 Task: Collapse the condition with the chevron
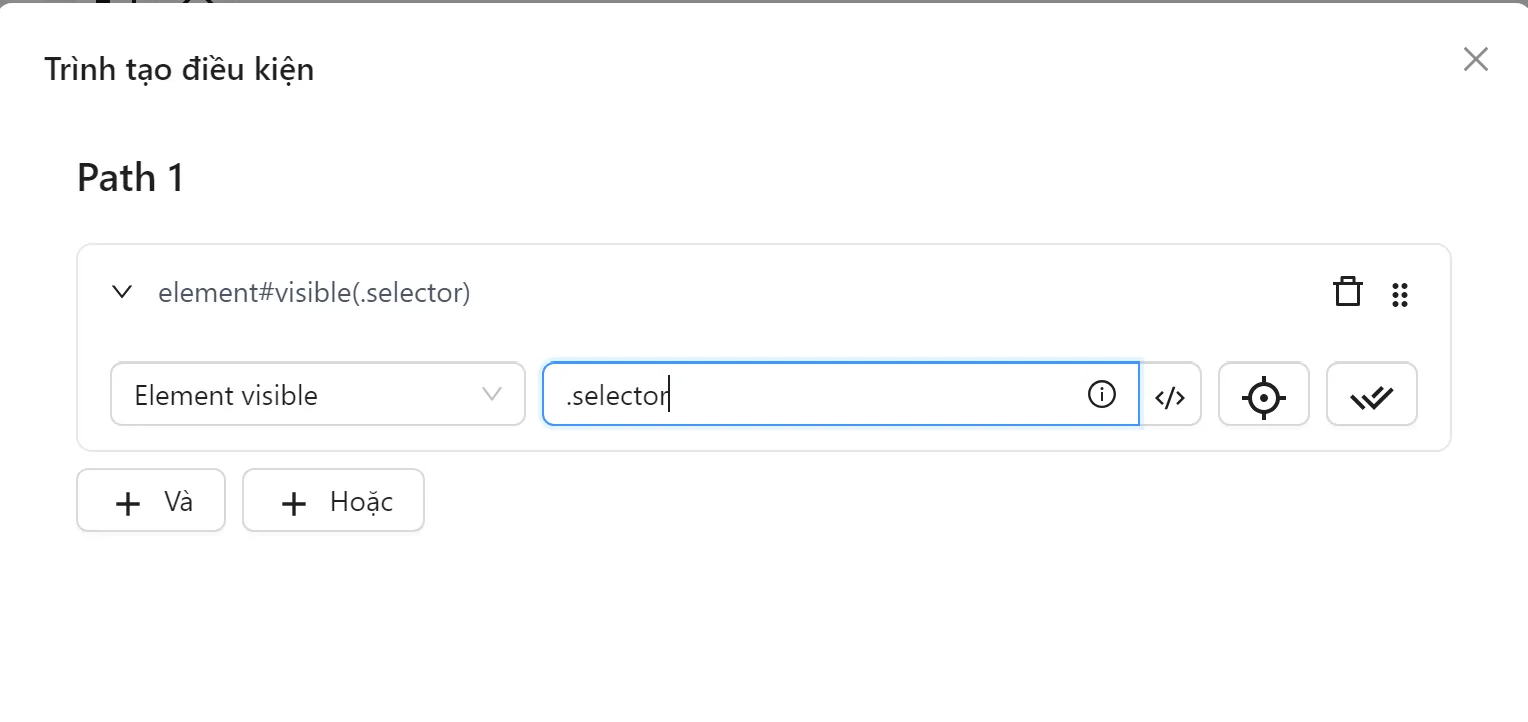(122, 293)
